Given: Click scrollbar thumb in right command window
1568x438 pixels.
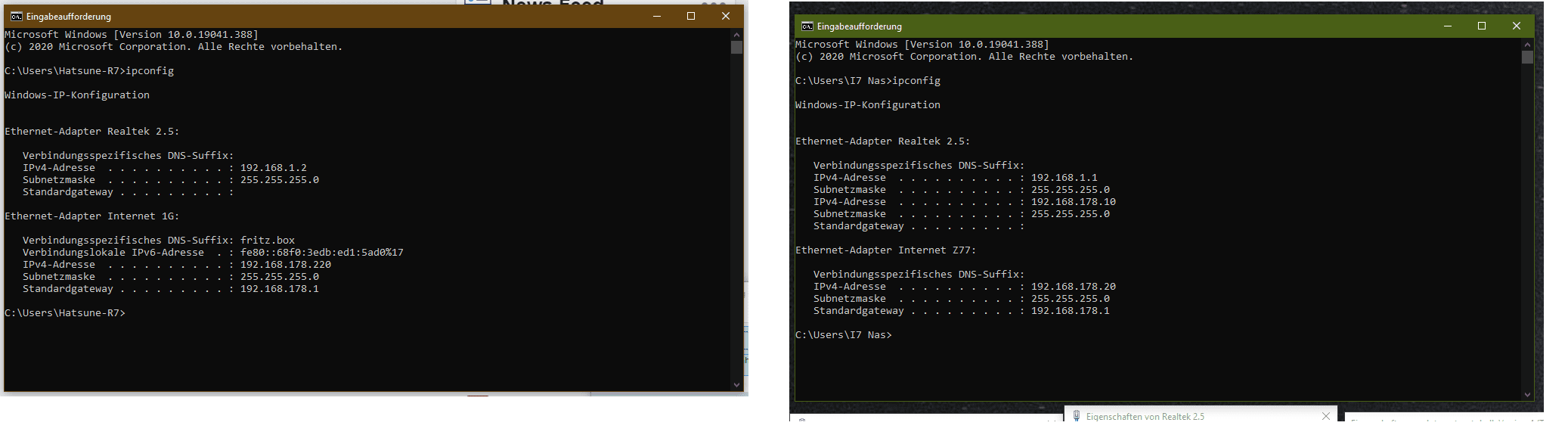Looking at the screenshot, I should click(x=1527, y=57).
